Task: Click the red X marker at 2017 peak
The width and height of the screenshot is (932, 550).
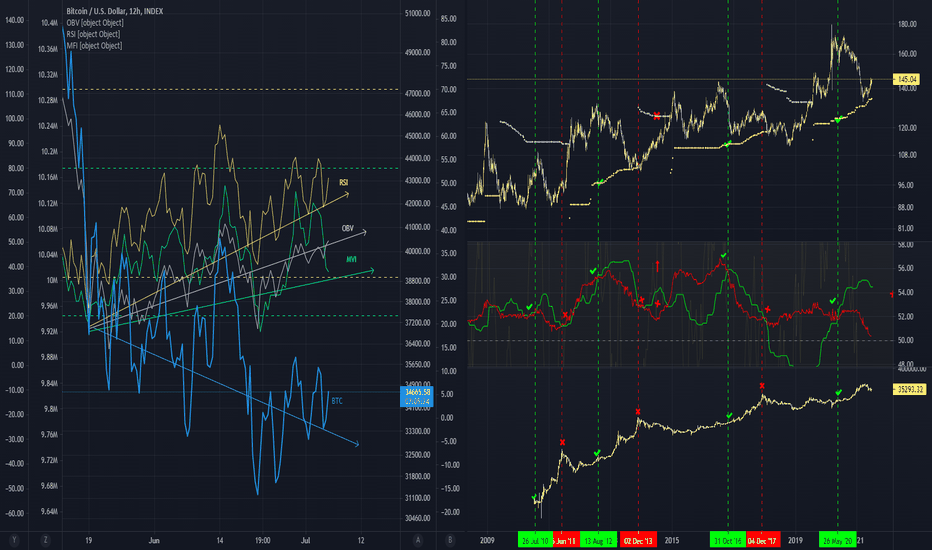Action: pyautogui.click(x=762, y=386)
